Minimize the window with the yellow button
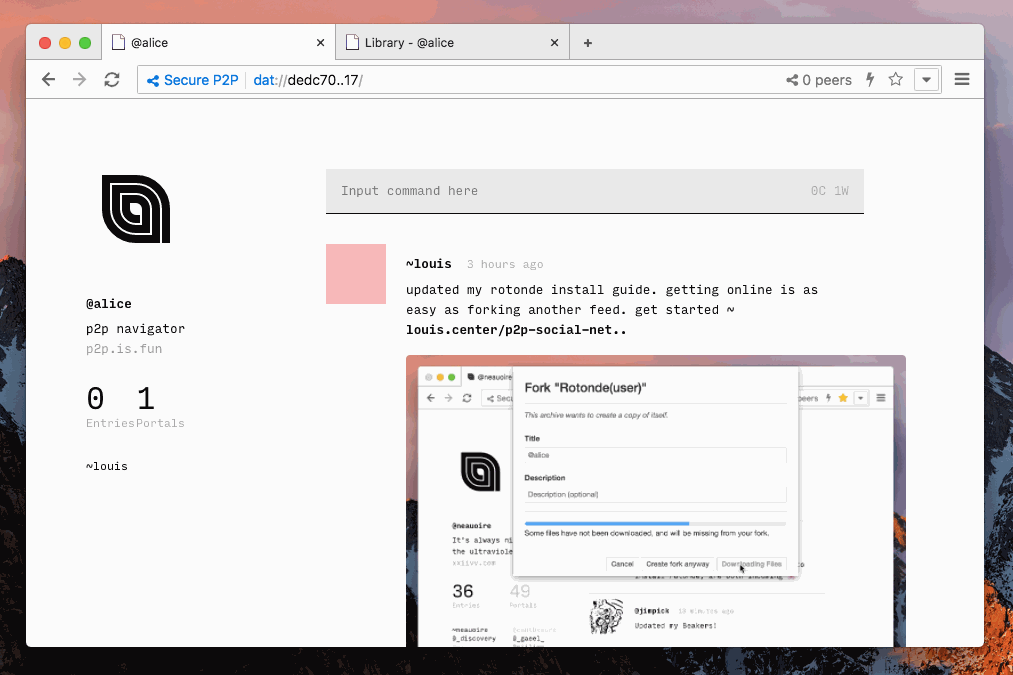Image resolution: width=1013 pixels, height=675 pixels. tap(65, 43)
